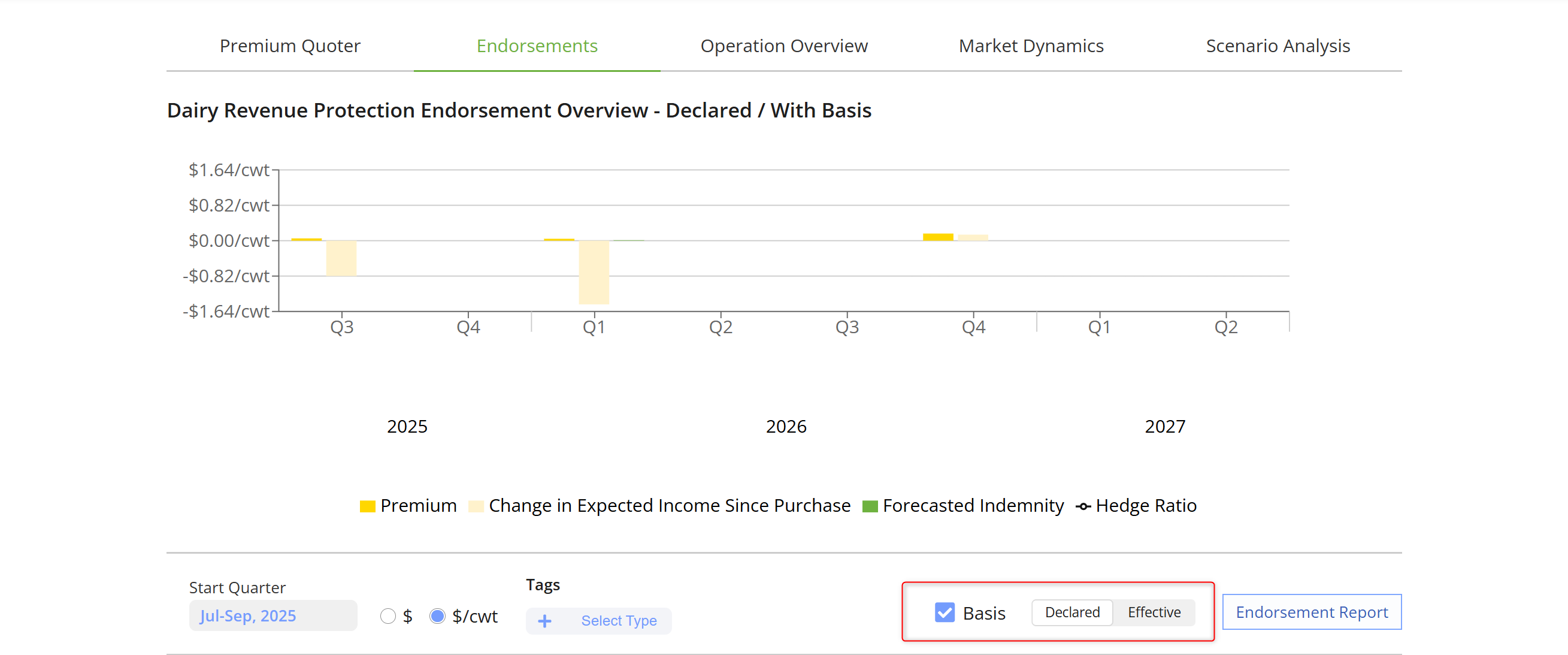This screenshot has height=655, width=1568.
Task: Click the Q4 2026 yellow premium bar
Action: click(937, 237)
